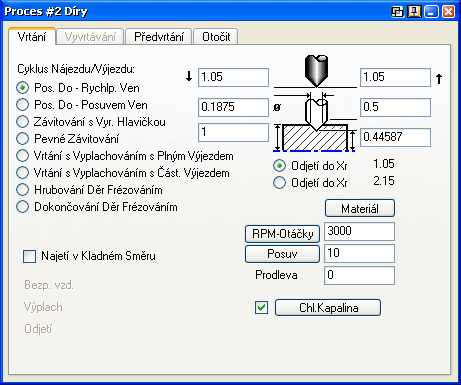
Task: Open the Materiál button
Action: (360, 208)
